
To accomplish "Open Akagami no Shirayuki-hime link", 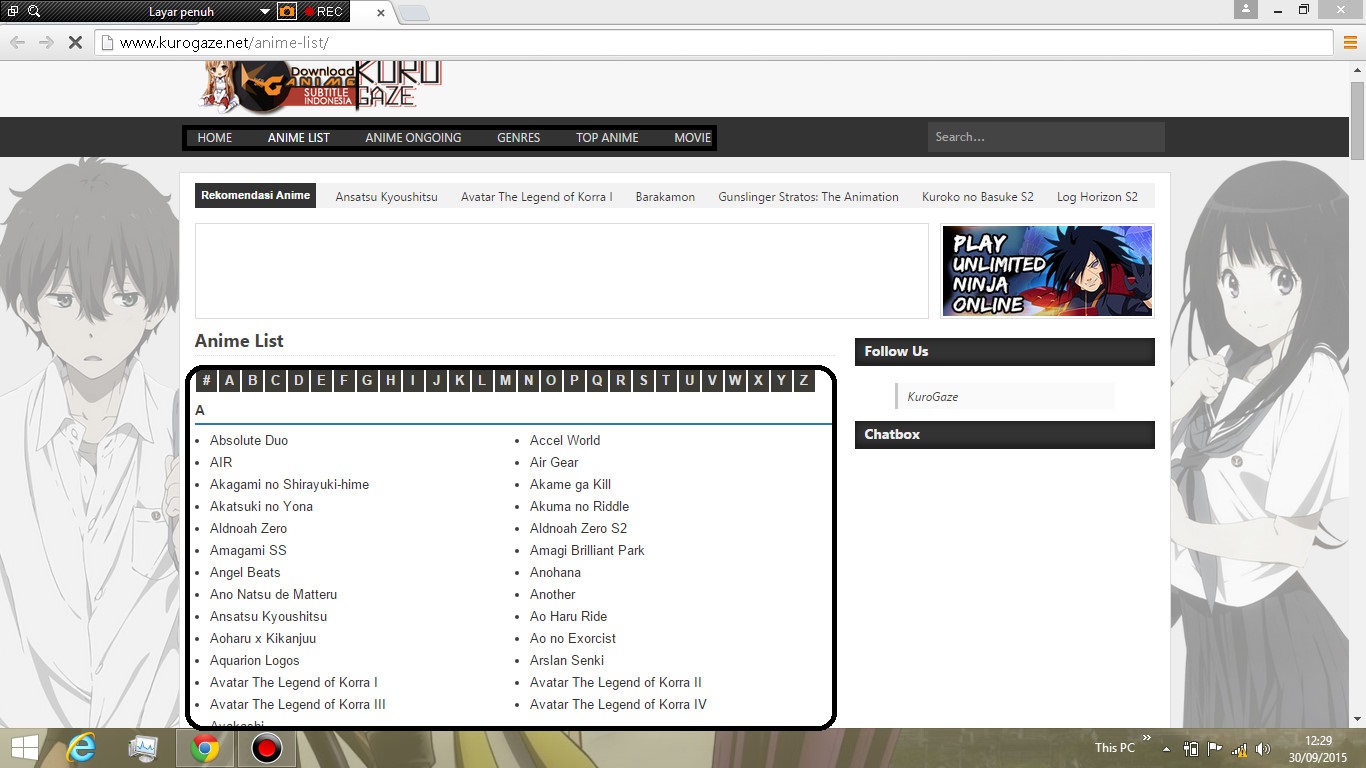I will [290, 484].
